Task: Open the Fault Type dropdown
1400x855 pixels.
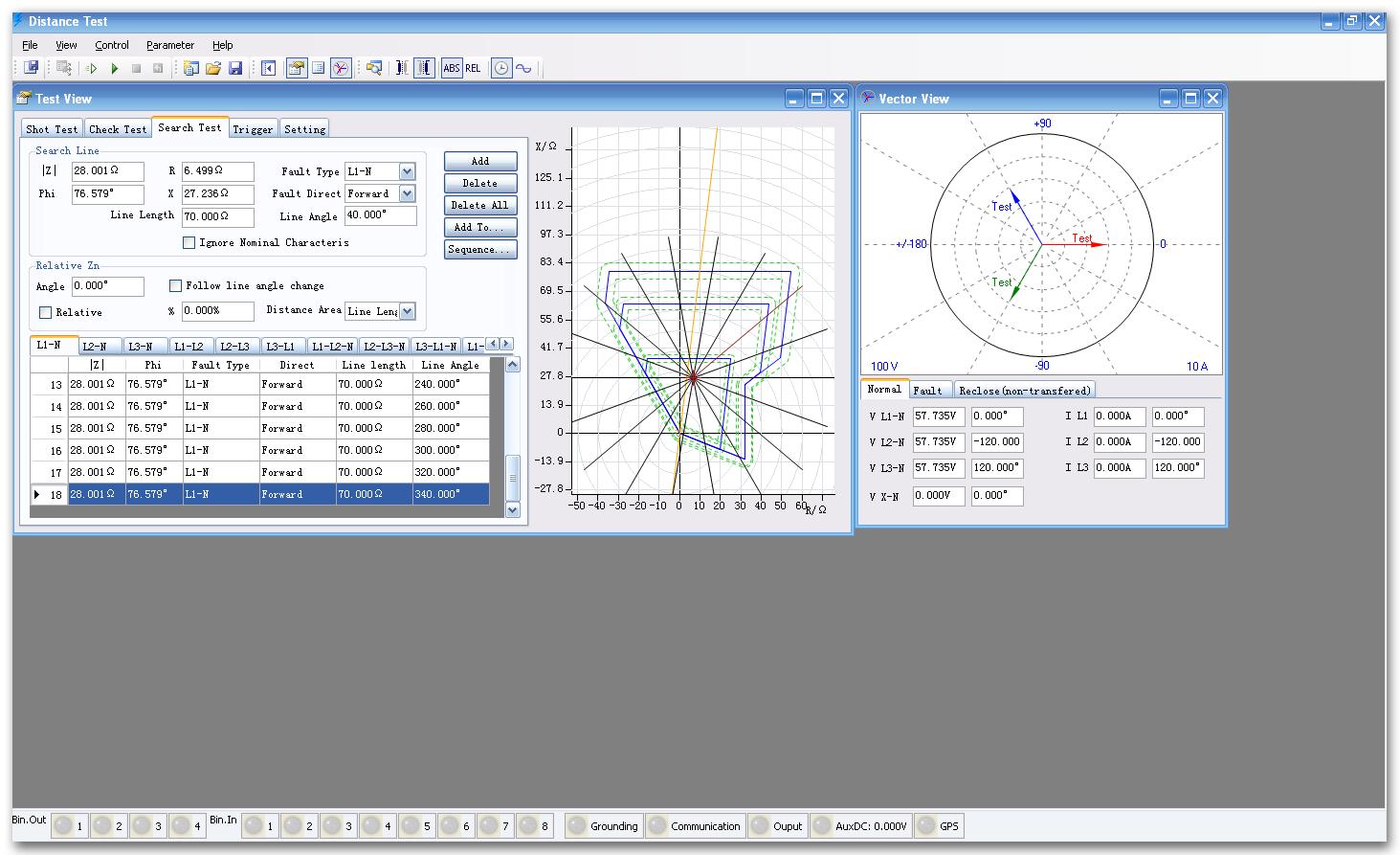Action: coord(407,171)
